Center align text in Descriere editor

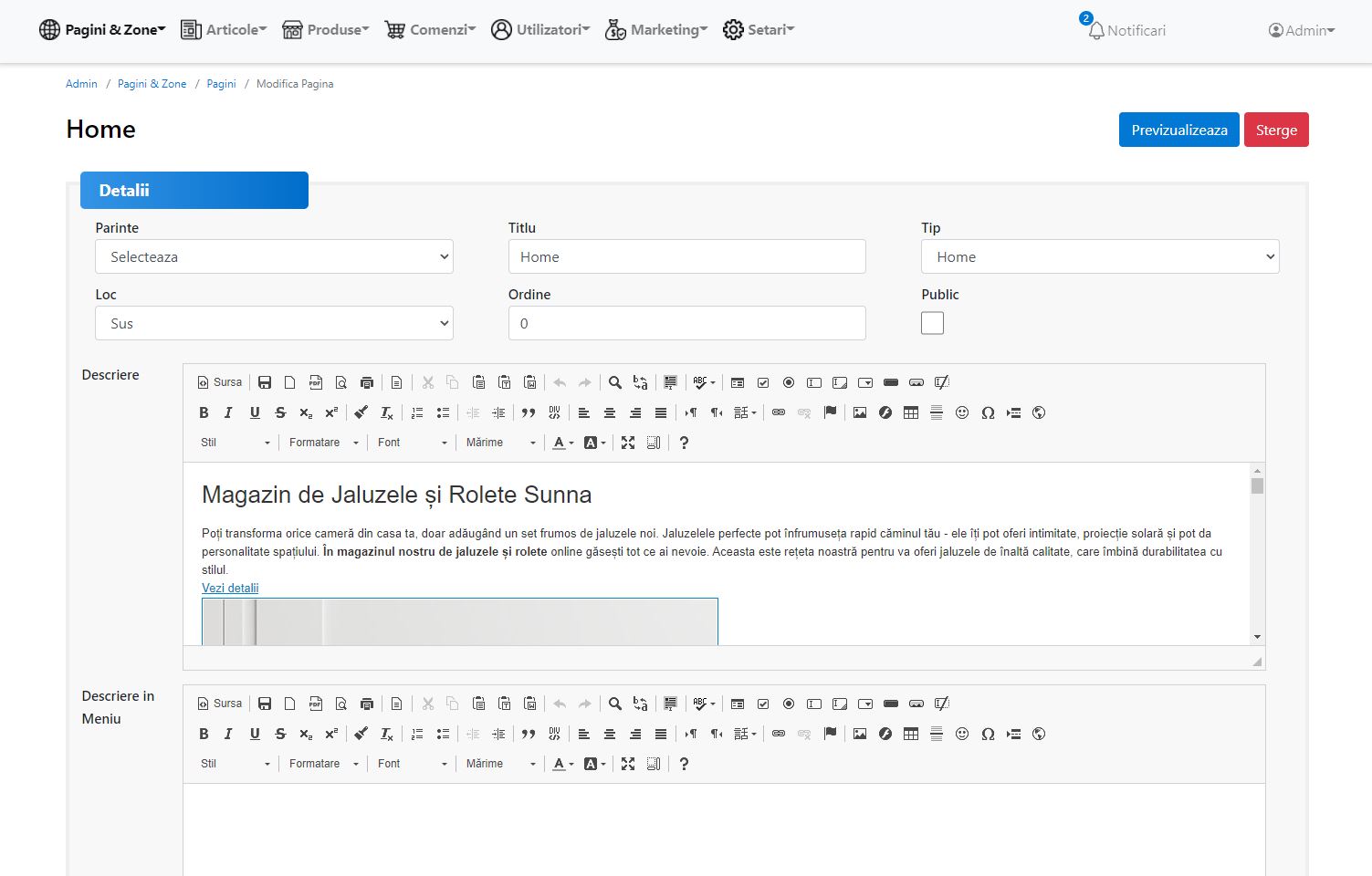610,412
